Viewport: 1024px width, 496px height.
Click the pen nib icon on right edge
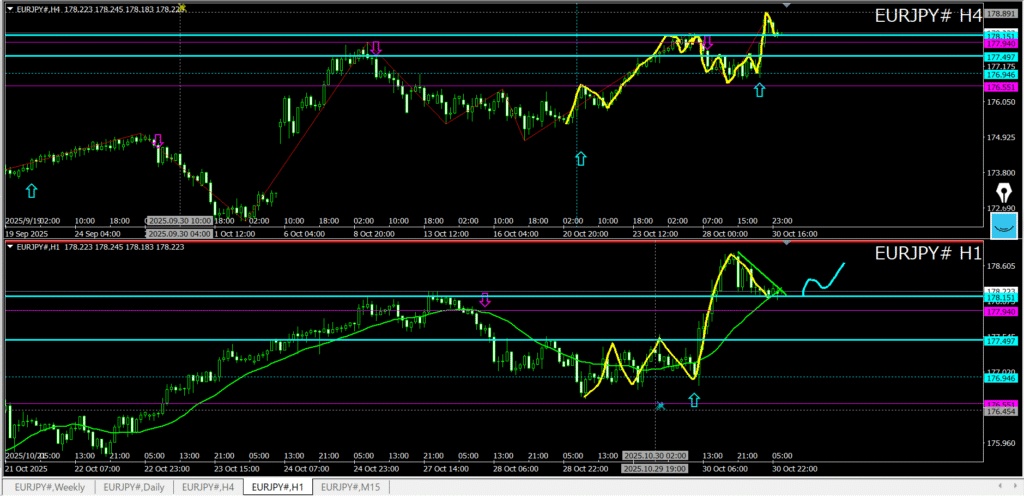[x=1003, y=192]
